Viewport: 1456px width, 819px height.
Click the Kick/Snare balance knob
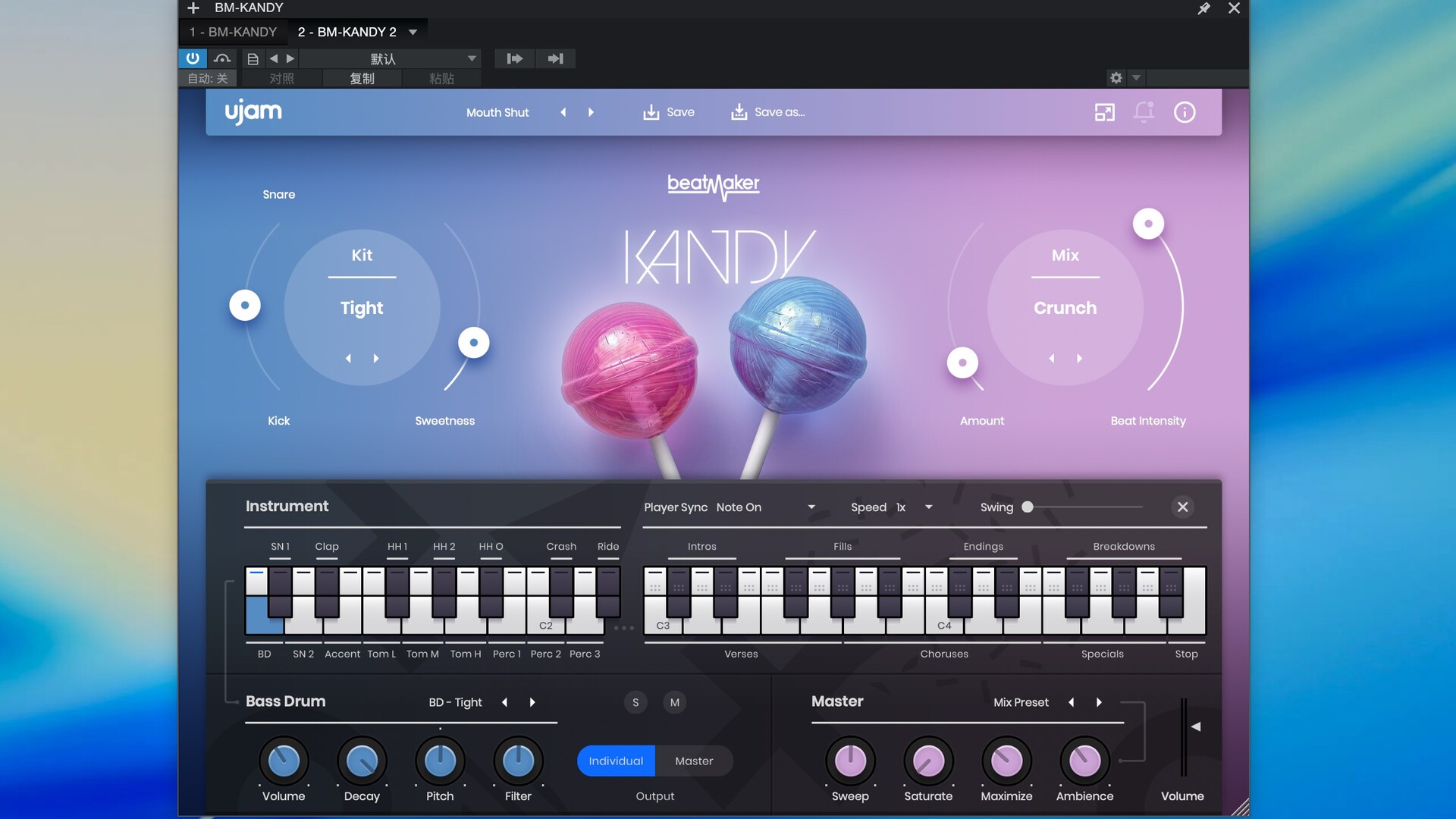(245, 305)
